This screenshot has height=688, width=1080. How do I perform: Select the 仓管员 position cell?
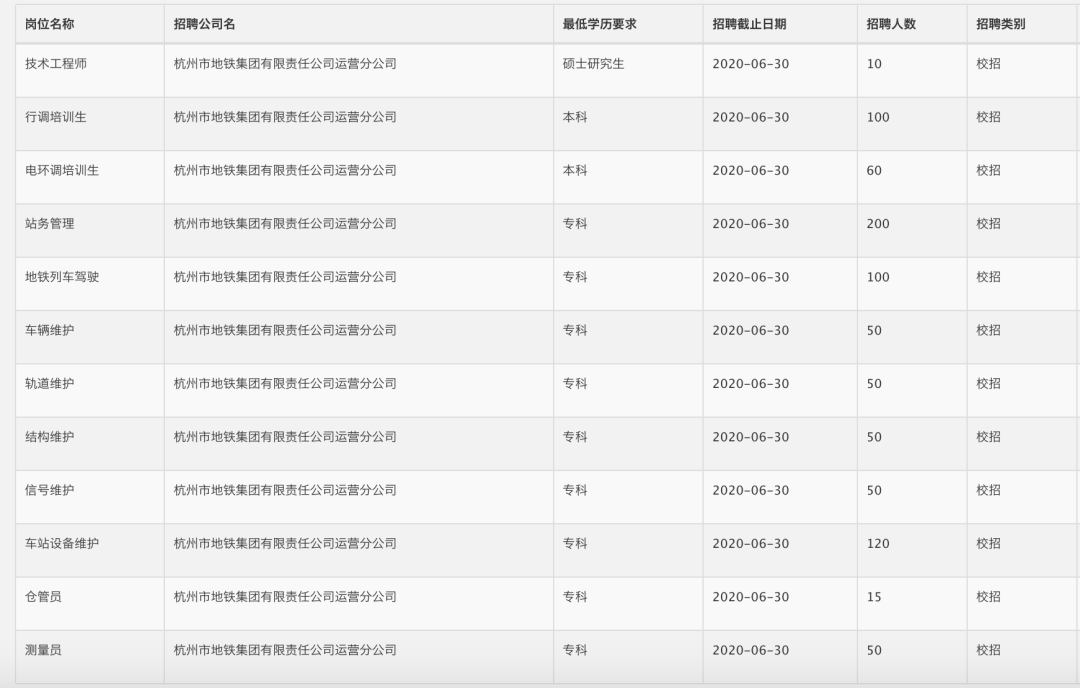[43, 597]
